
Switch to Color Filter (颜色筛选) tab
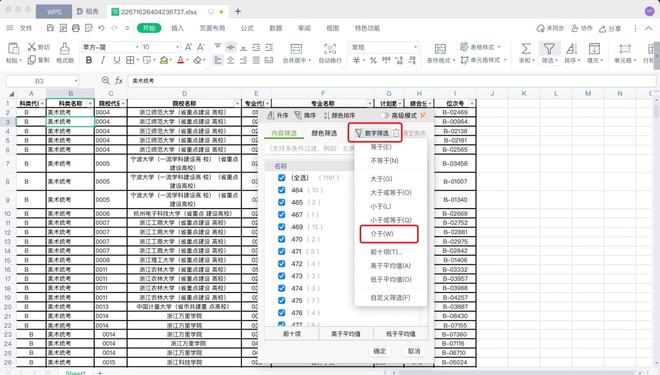324,133
